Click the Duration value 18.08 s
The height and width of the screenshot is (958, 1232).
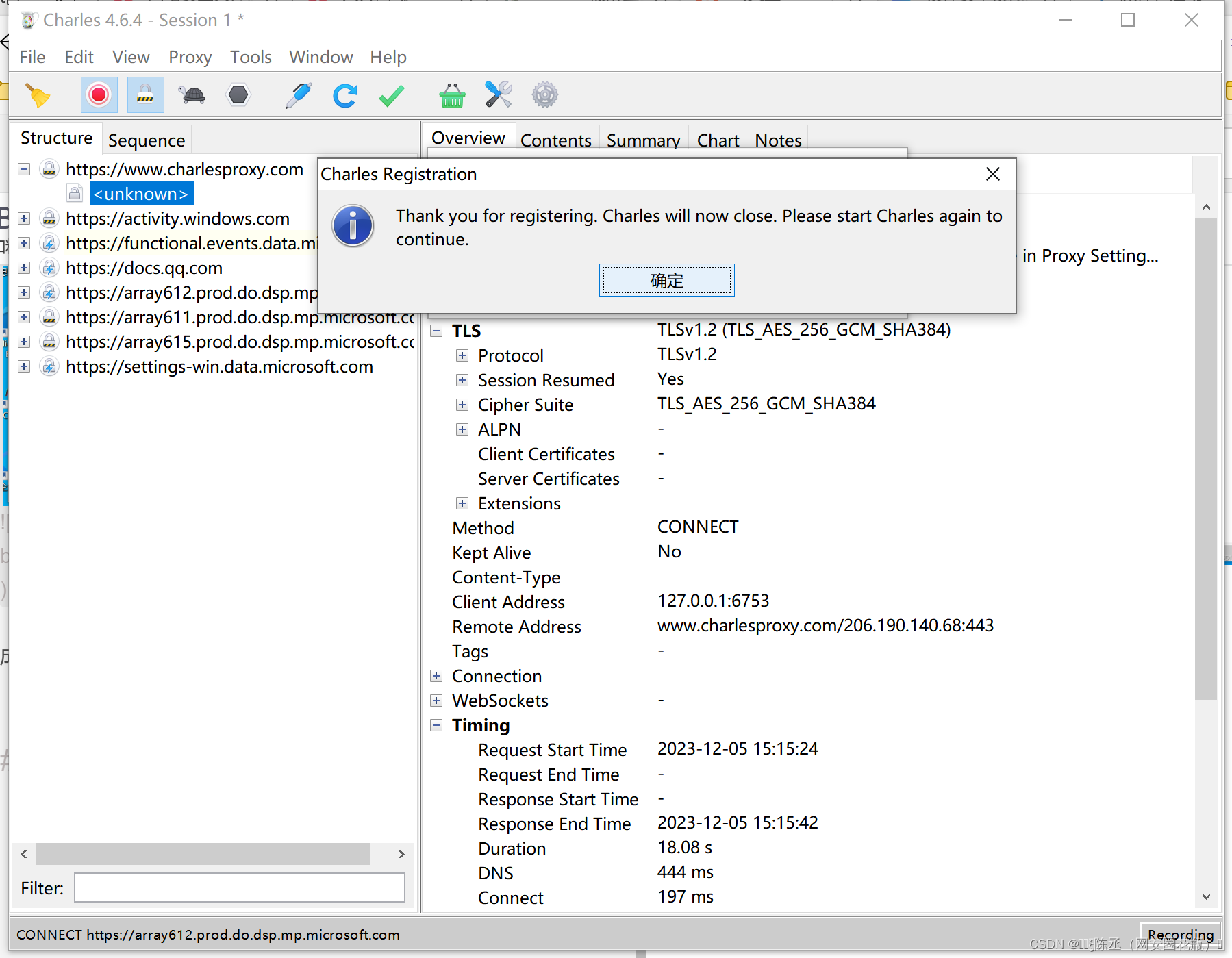pos(685,847)
